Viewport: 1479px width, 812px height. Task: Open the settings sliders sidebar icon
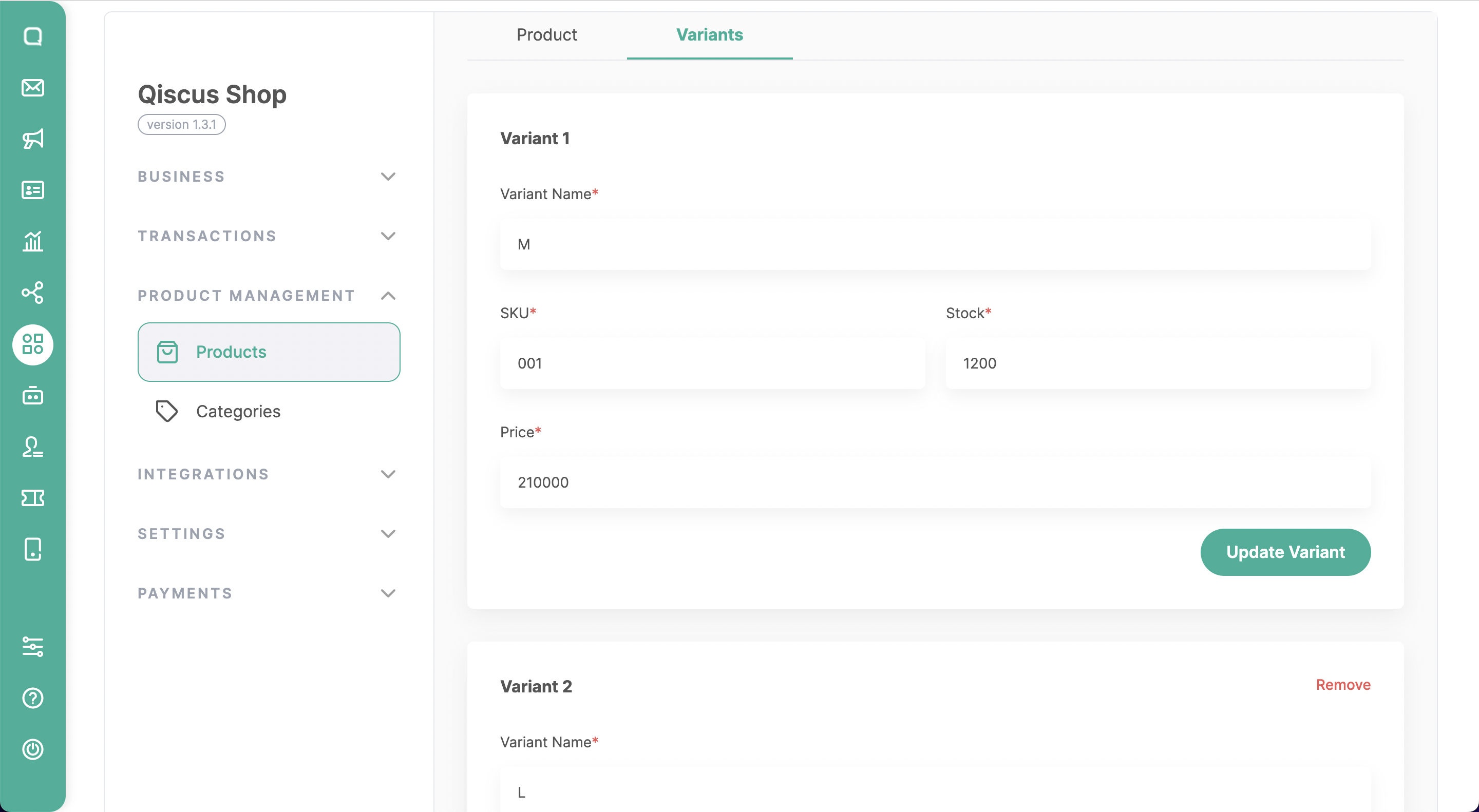[33, 647]
